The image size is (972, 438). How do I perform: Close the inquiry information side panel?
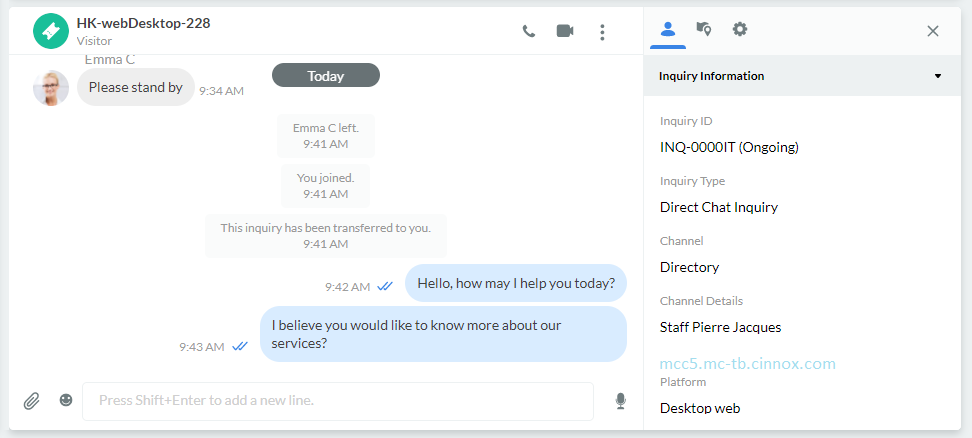[932, 31]
